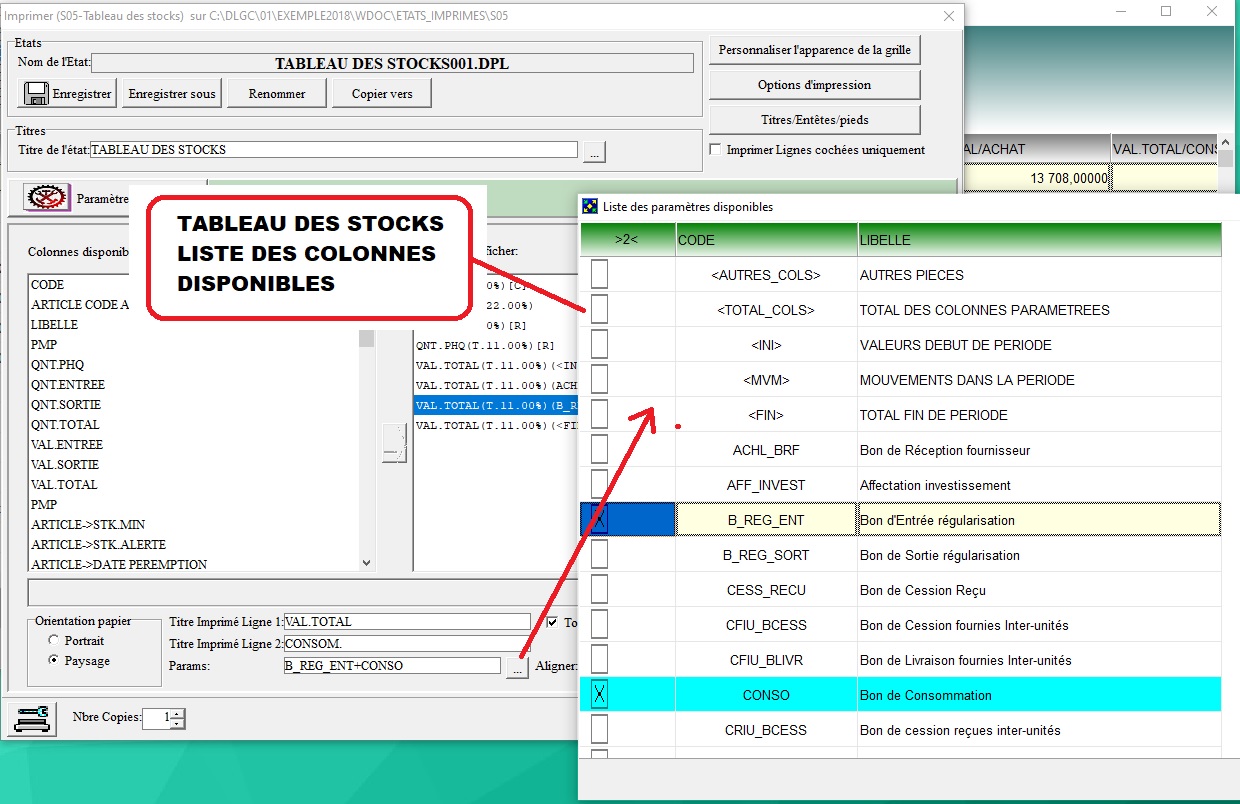The image size is (1240, 804).
Task: Uncheck the CONSO row checkbox
Action: coord(599,695)
